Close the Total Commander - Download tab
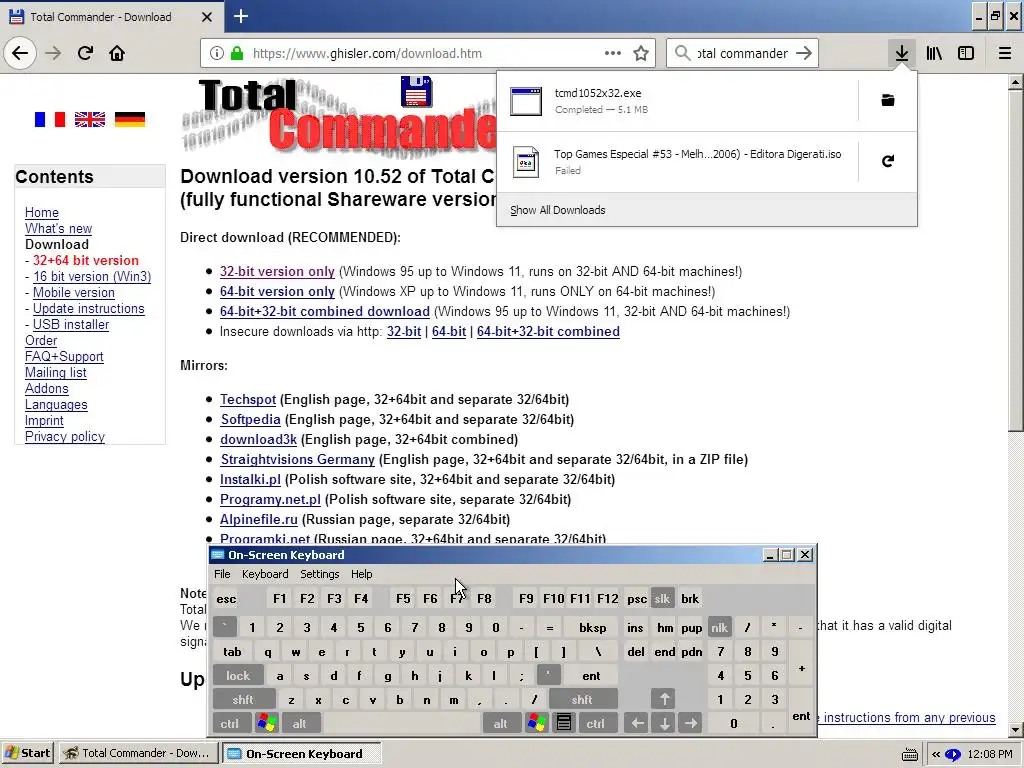The height and width of the screenshot is (768, 1024). pyautogui.click(x=206, y=17)
